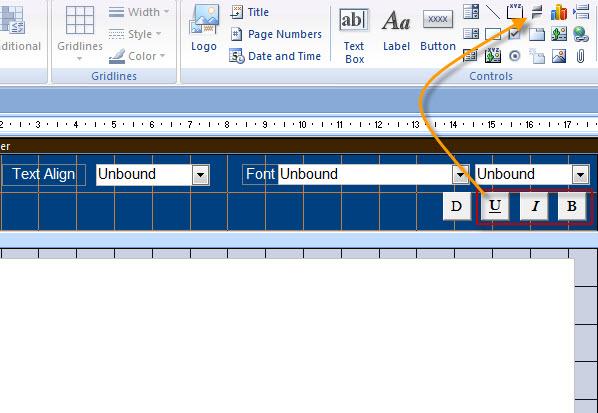
Task: Select the Unbound Object Frame icon
Action: point(559,34)
